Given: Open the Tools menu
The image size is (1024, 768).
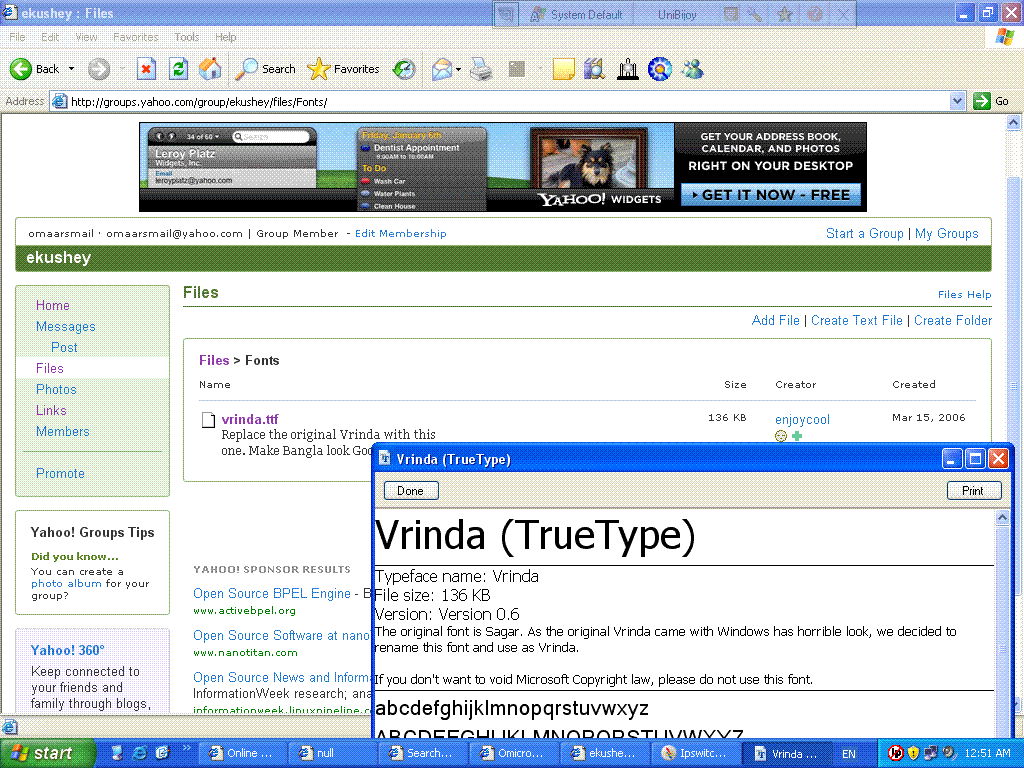Looking at the screenshot, I should [x=186, y=37].
